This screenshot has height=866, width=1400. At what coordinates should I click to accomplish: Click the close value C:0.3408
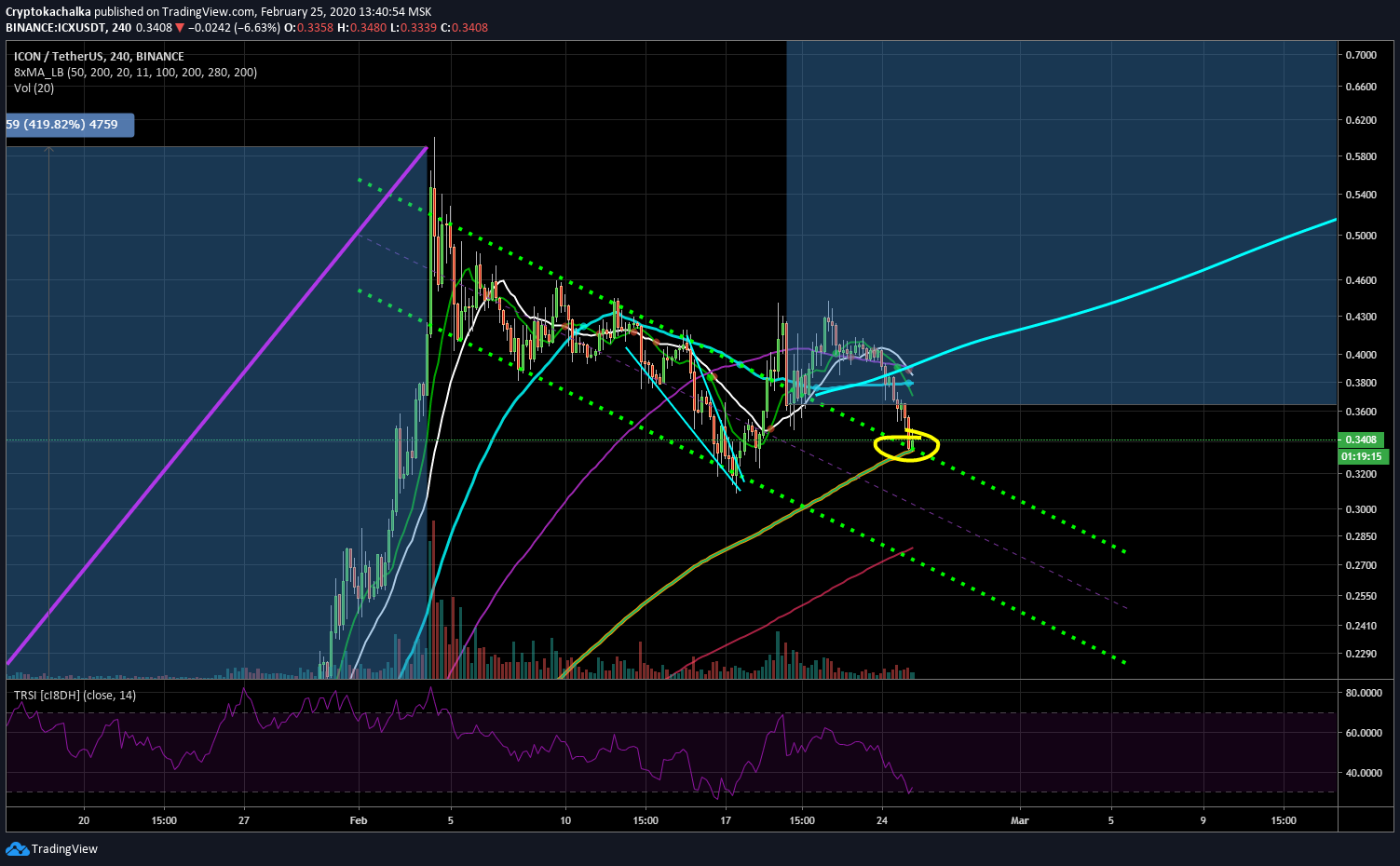464,28
